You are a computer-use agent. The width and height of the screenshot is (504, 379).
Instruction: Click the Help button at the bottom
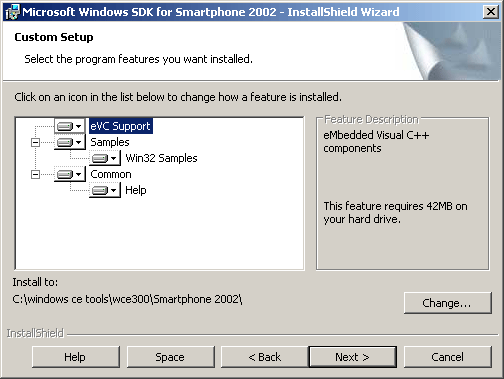[76, 357]
